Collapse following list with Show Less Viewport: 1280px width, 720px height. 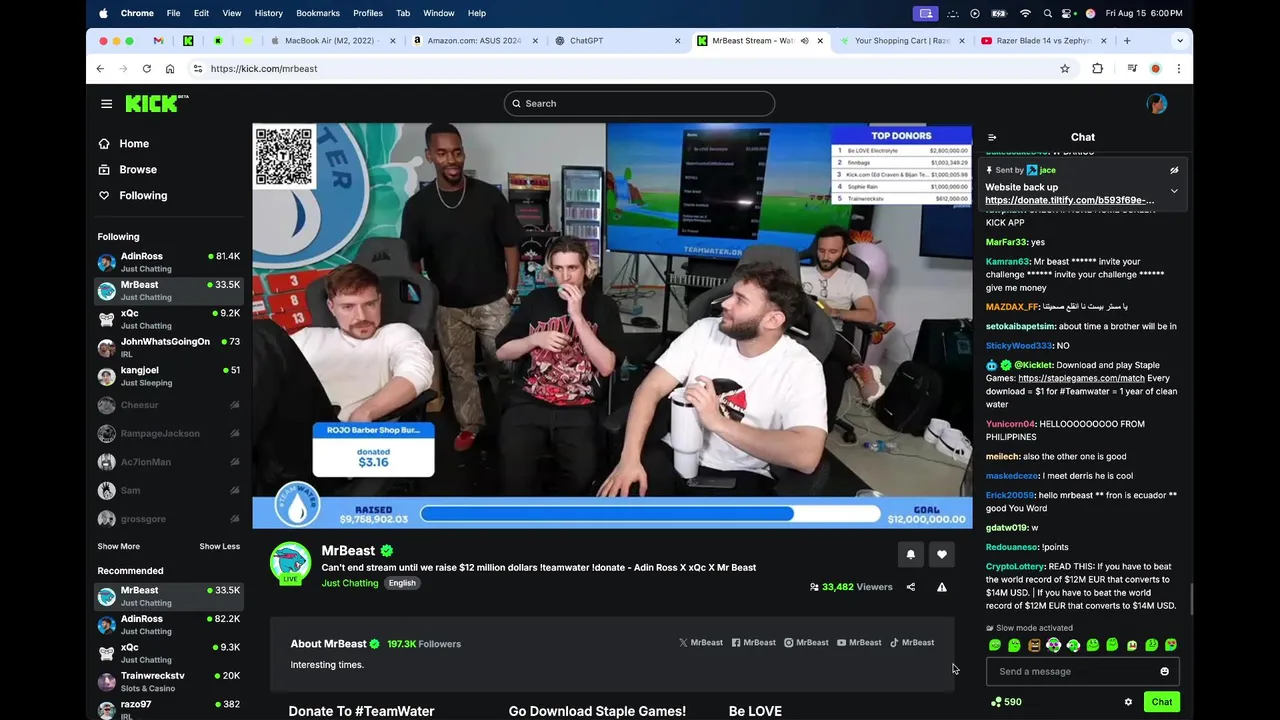pyautogui.click(x=219, y=547)
